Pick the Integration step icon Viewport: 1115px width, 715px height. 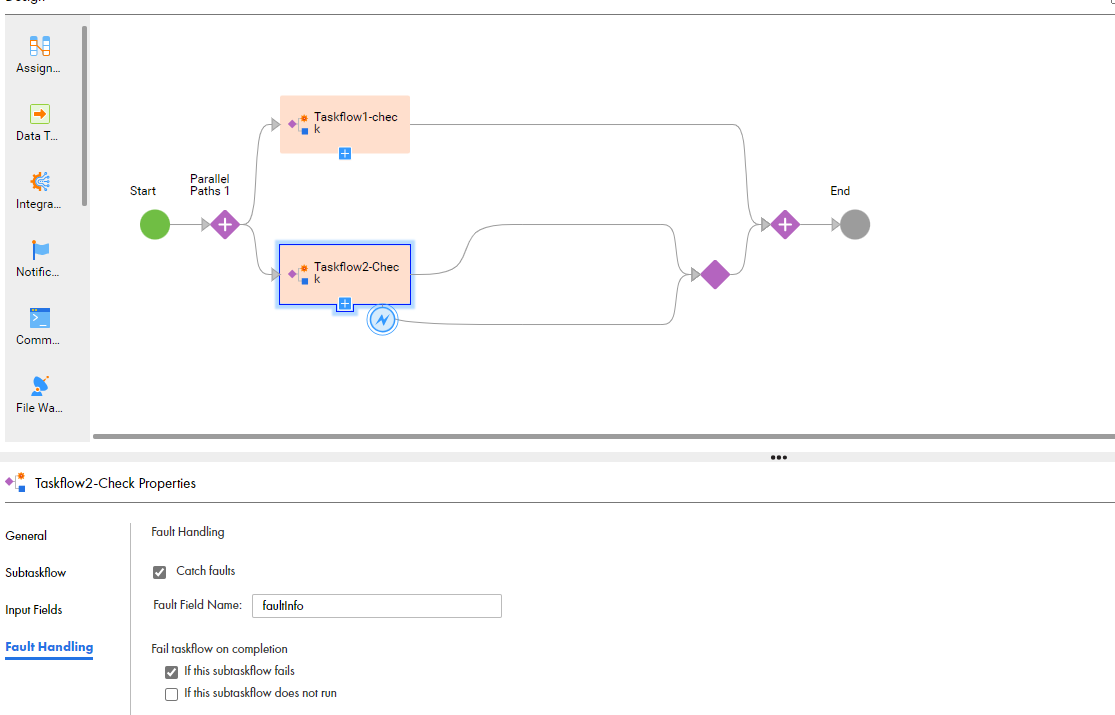coord(40,181)
